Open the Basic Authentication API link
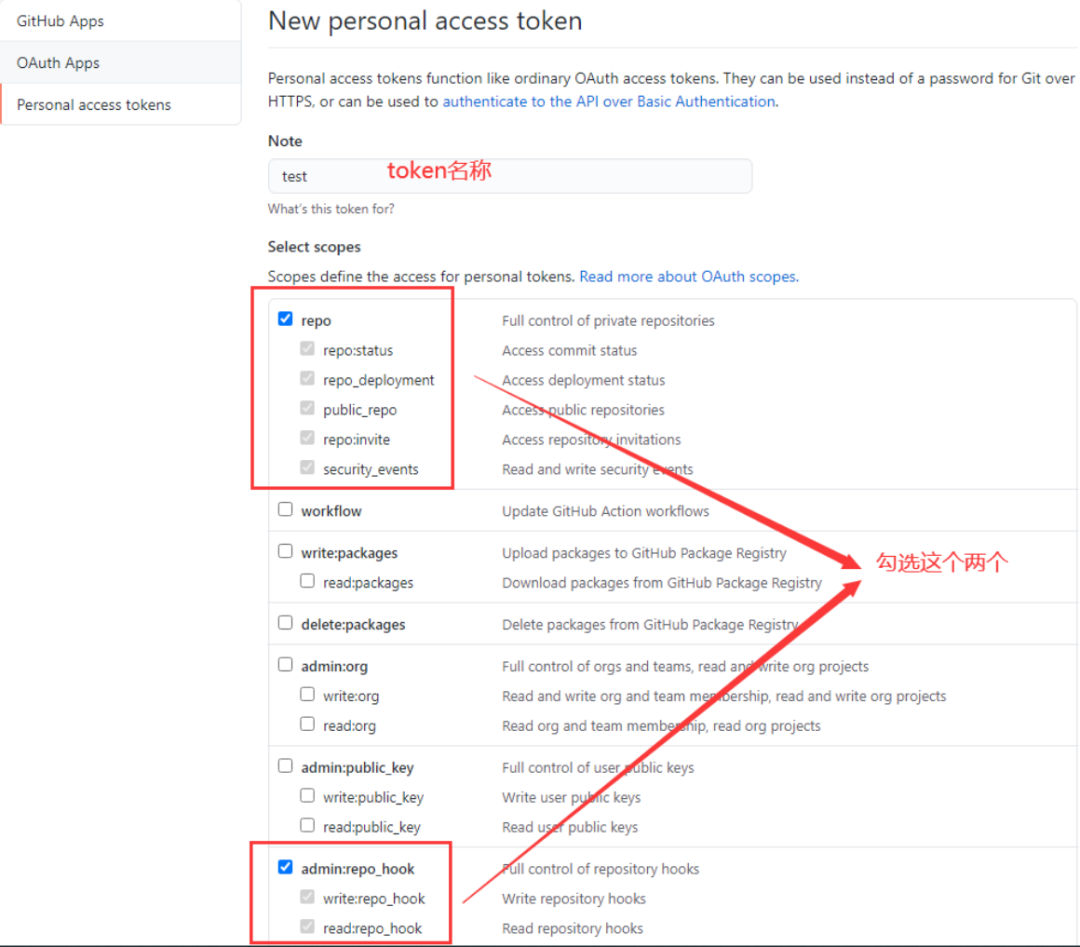Viewport: 1080px width, 947px height. point(609,101)
